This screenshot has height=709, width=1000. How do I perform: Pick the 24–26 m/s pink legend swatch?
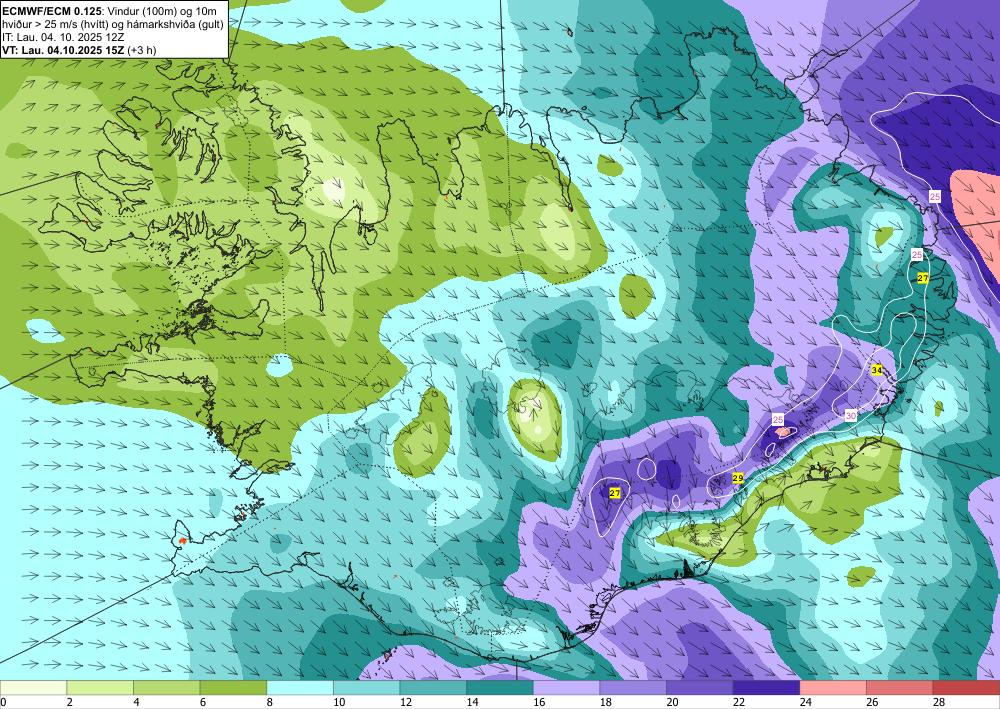coord(833,688)
